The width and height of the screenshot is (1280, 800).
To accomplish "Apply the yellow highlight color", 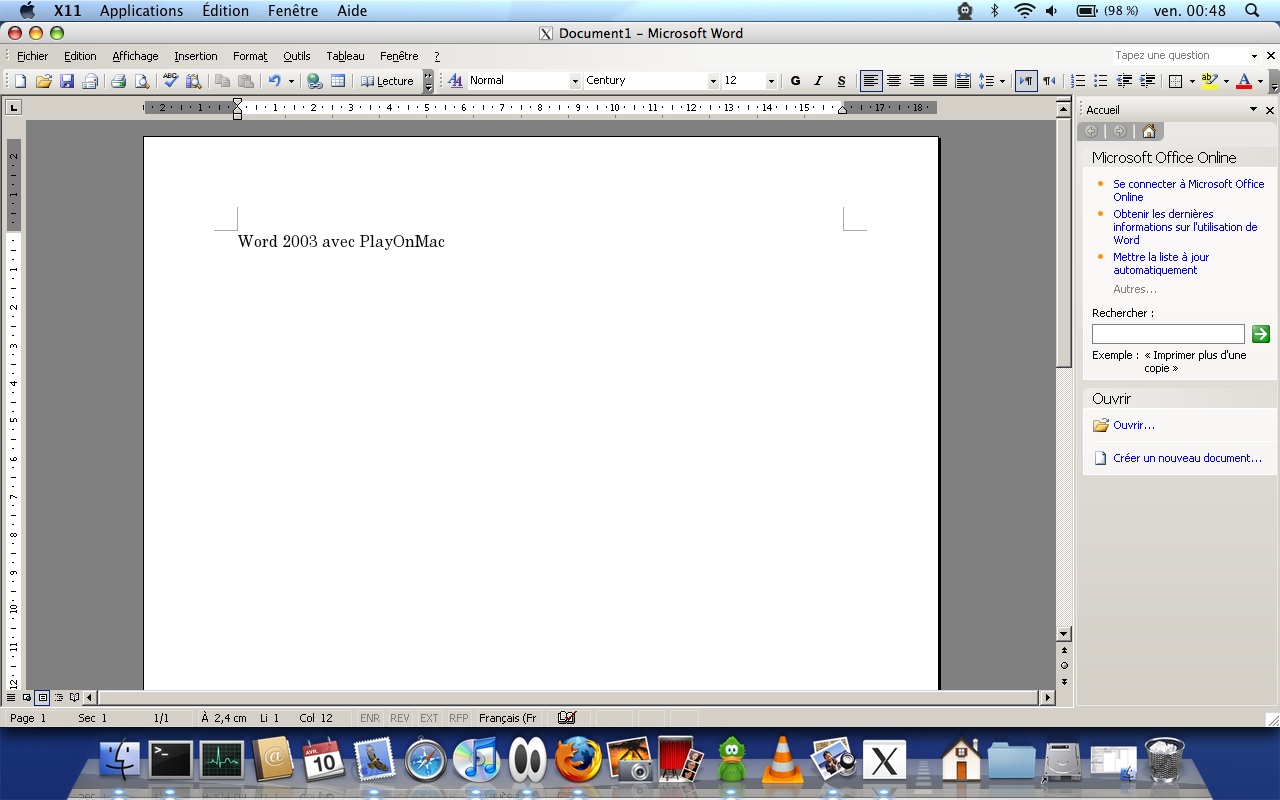I will (x=1210, y=81).
